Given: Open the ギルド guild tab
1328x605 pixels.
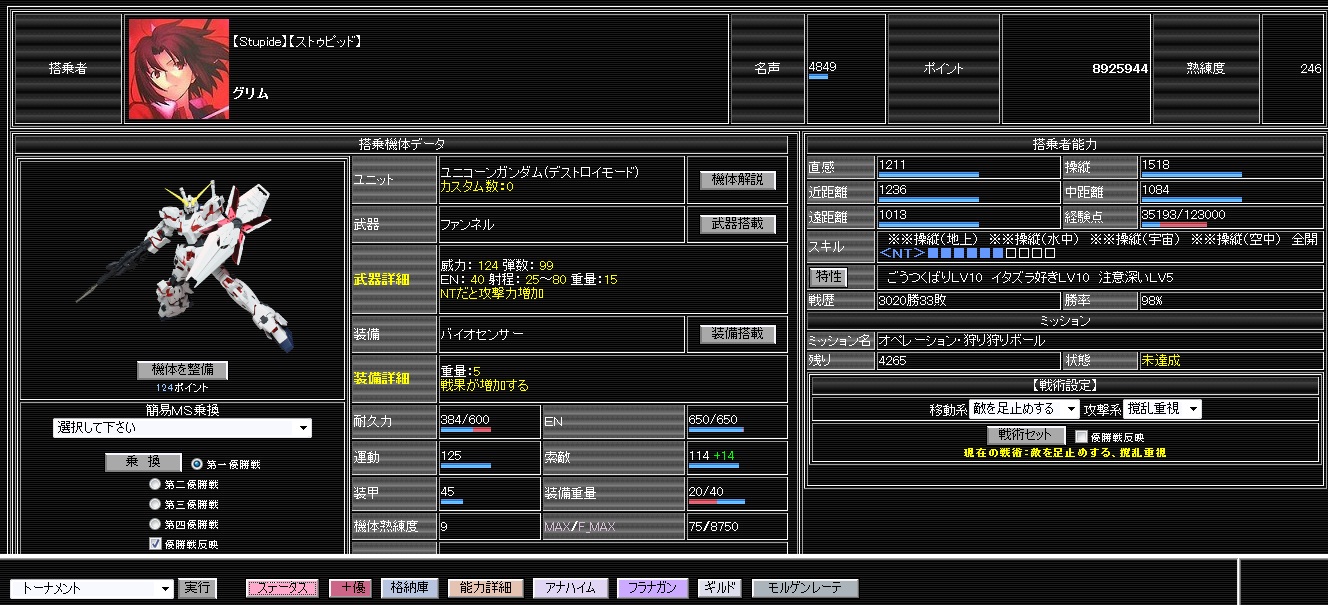Looking at the screenshot, I should (x=720, y=589).
